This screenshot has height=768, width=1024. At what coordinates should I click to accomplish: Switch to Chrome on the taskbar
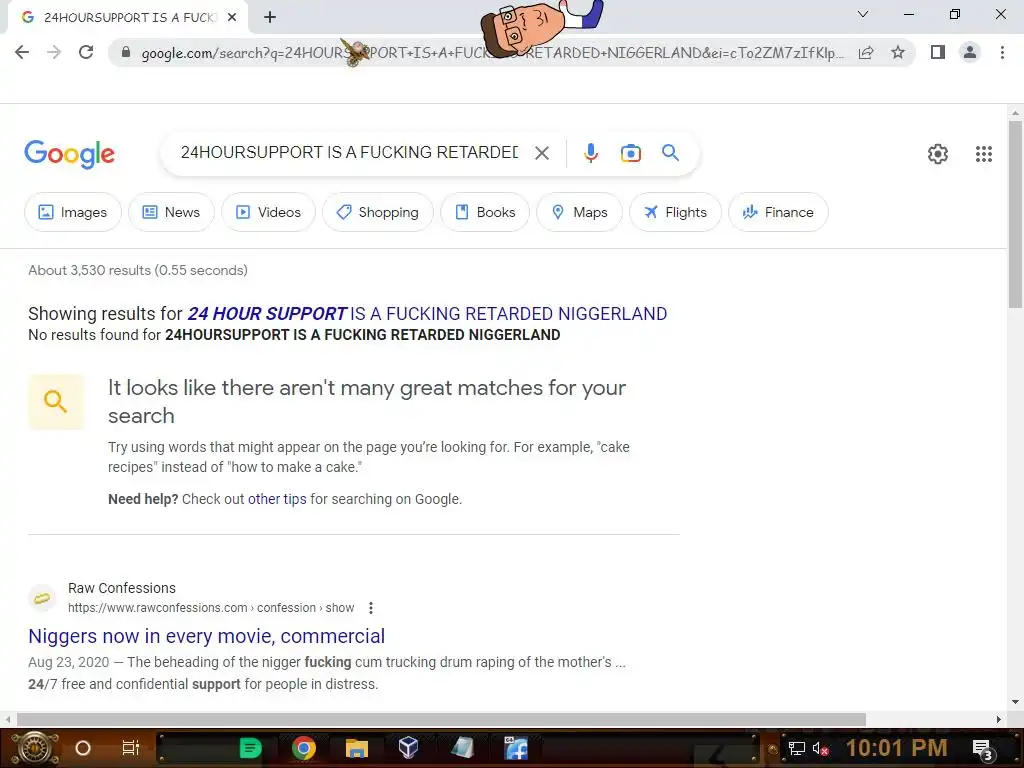[x=304, y=748]
